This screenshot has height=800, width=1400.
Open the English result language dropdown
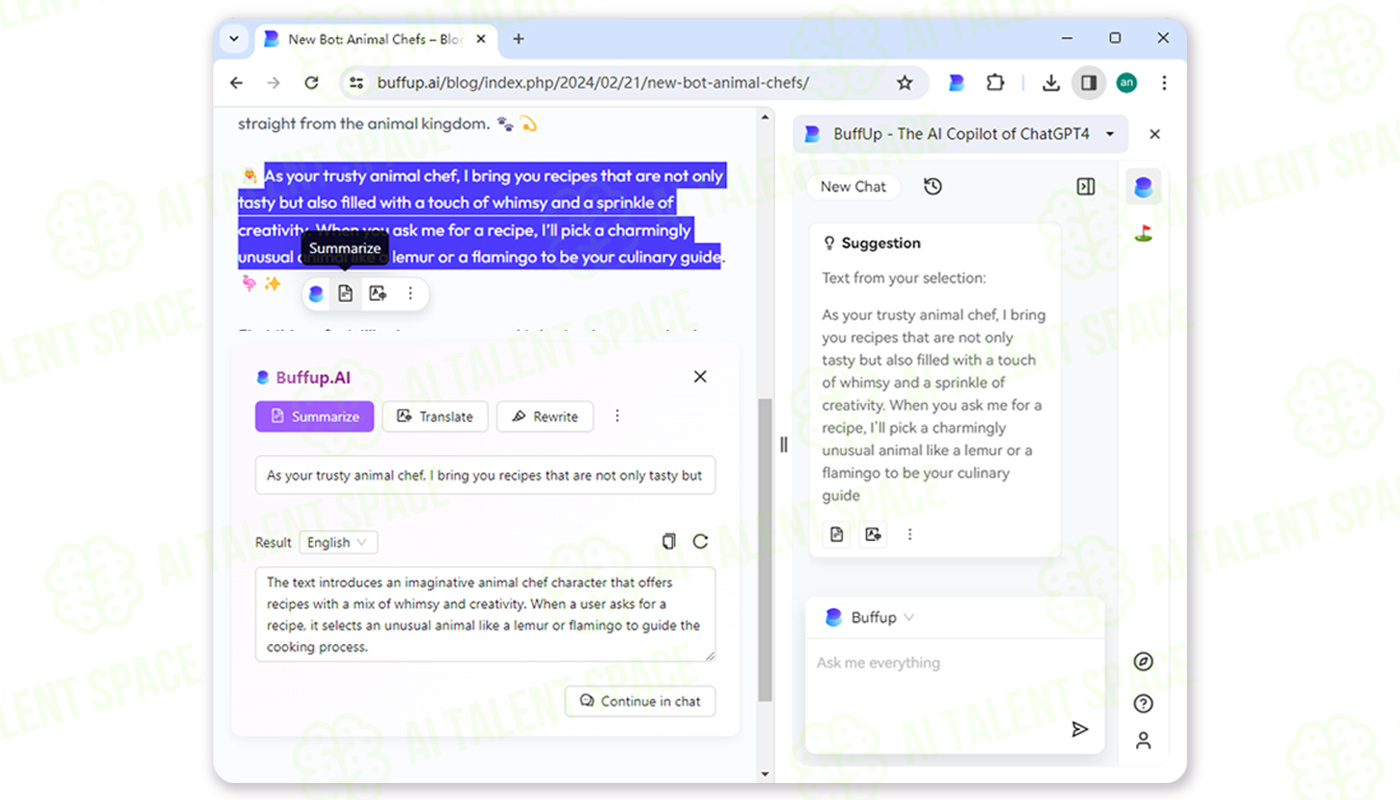(x=338, y=542)
